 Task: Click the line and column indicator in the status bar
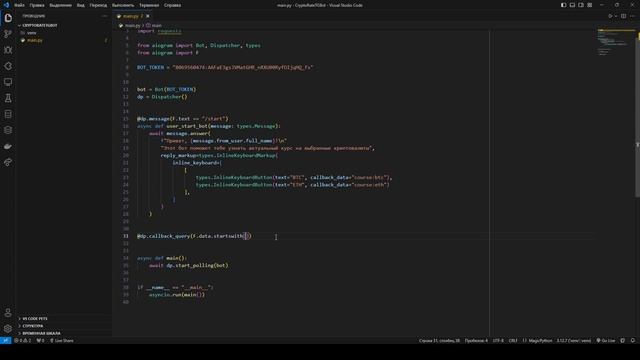click(439, 340)
